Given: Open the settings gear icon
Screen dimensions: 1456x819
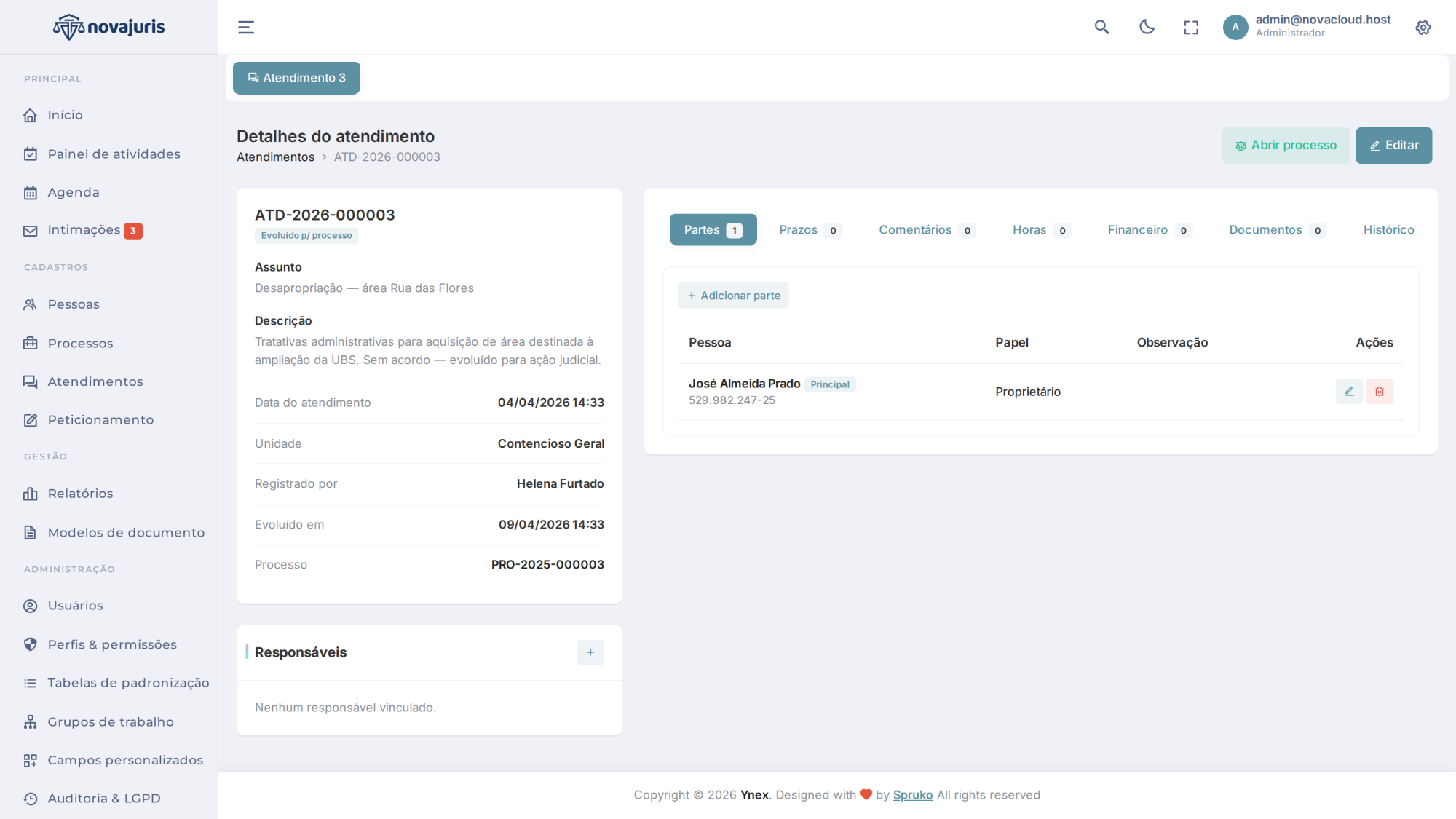Looking at the screenshot, I should coord(1423,28).
